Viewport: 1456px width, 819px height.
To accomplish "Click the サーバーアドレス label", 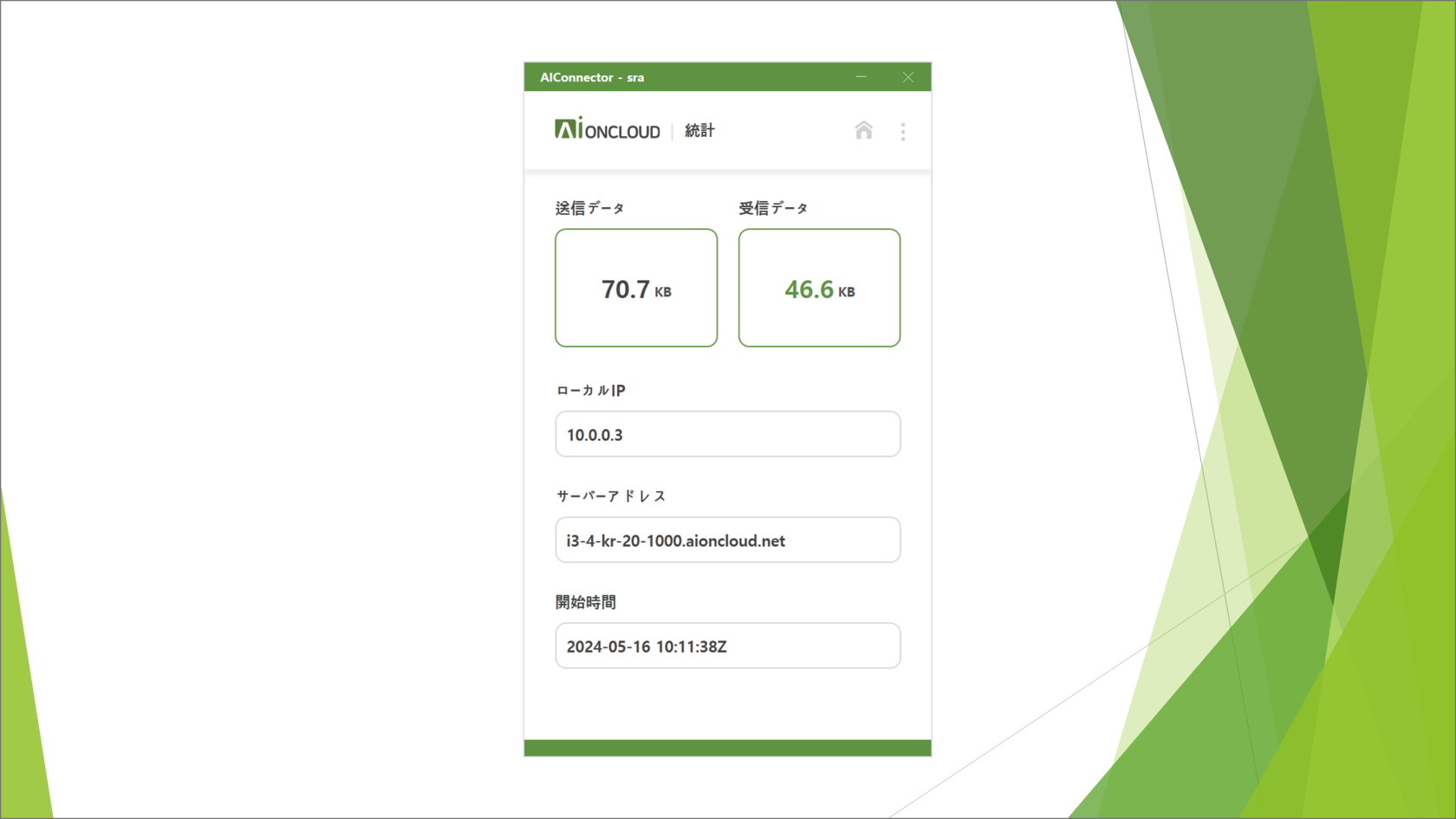I will tap(611, 497).
